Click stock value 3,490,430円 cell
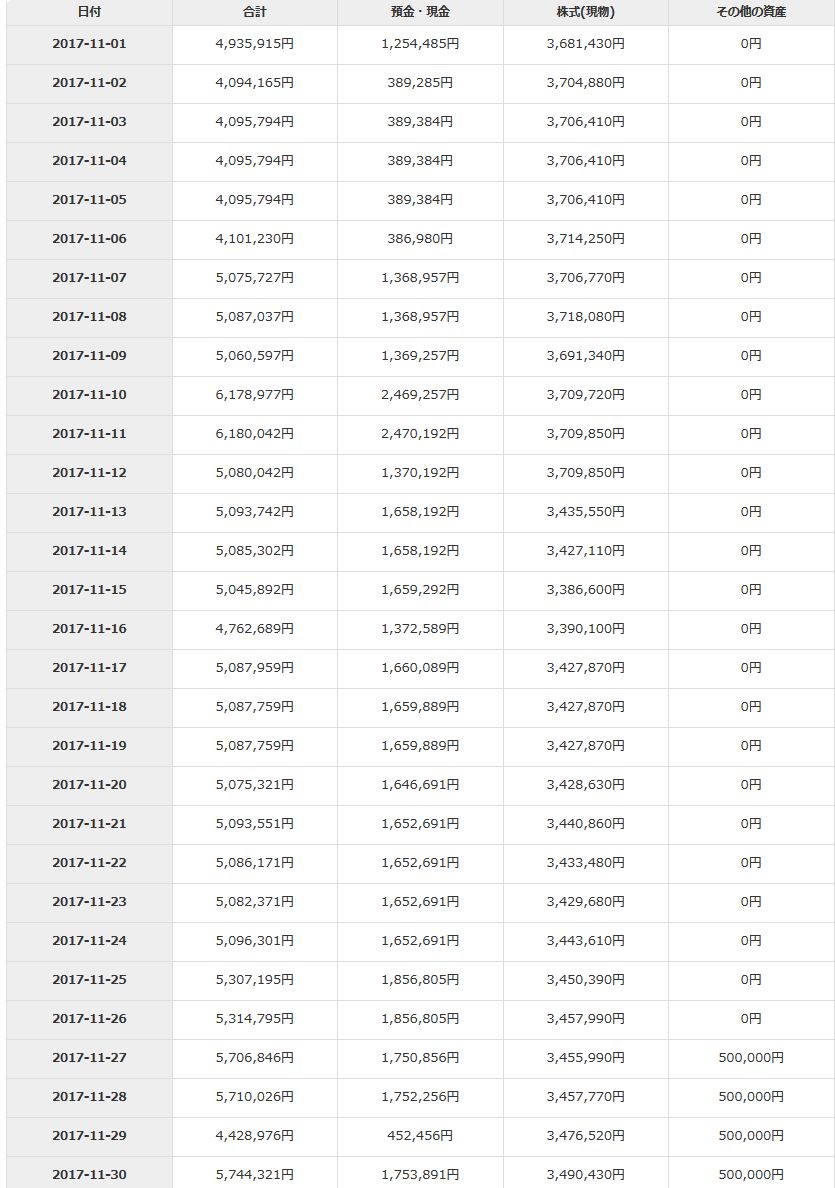Image resolution: width=835 pixels, height=1188 pixels. tap(586, 1174)
